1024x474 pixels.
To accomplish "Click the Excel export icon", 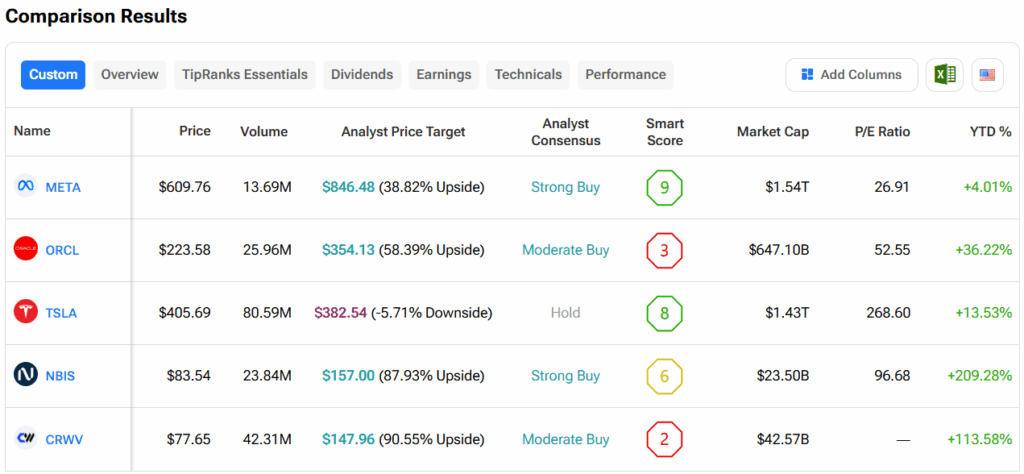I will pos(945,75).
